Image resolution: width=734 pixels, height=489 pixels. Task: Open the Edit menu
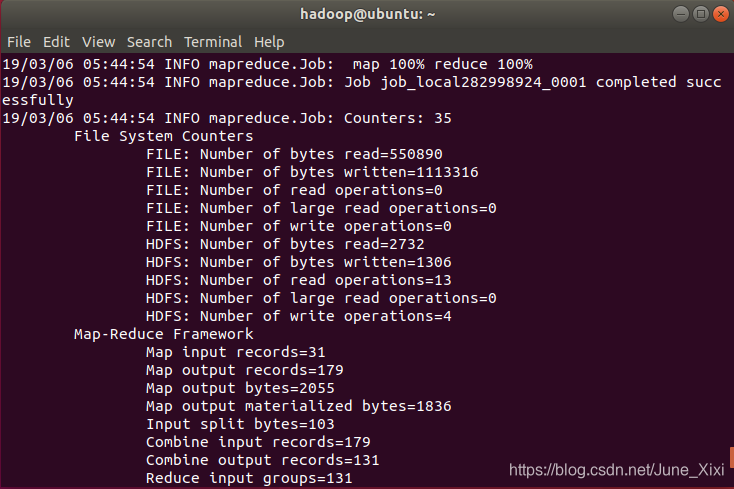[56, 42]
